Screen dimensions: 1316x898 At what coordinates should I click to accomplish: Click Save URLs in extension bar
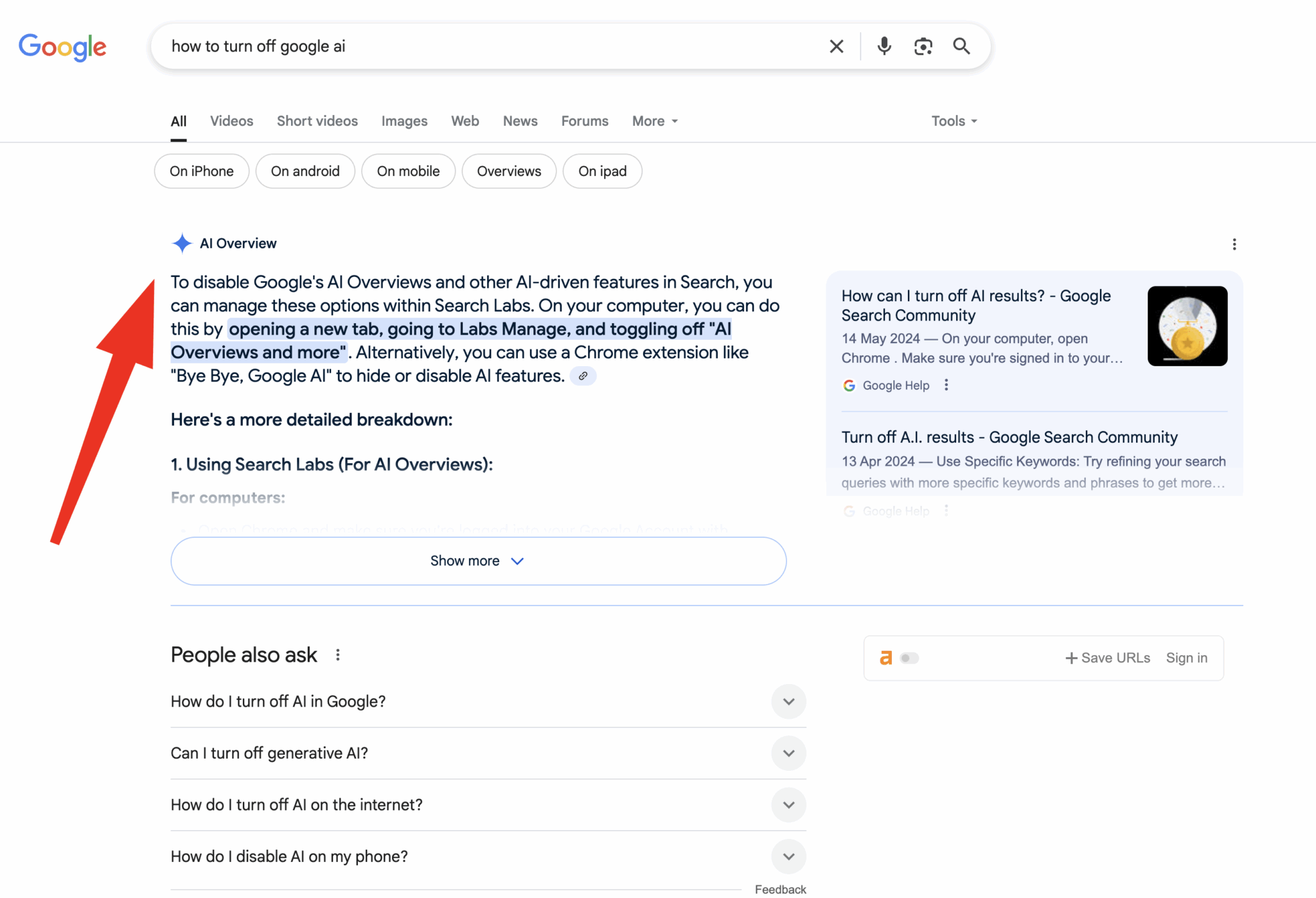[x=1108, y=658]
